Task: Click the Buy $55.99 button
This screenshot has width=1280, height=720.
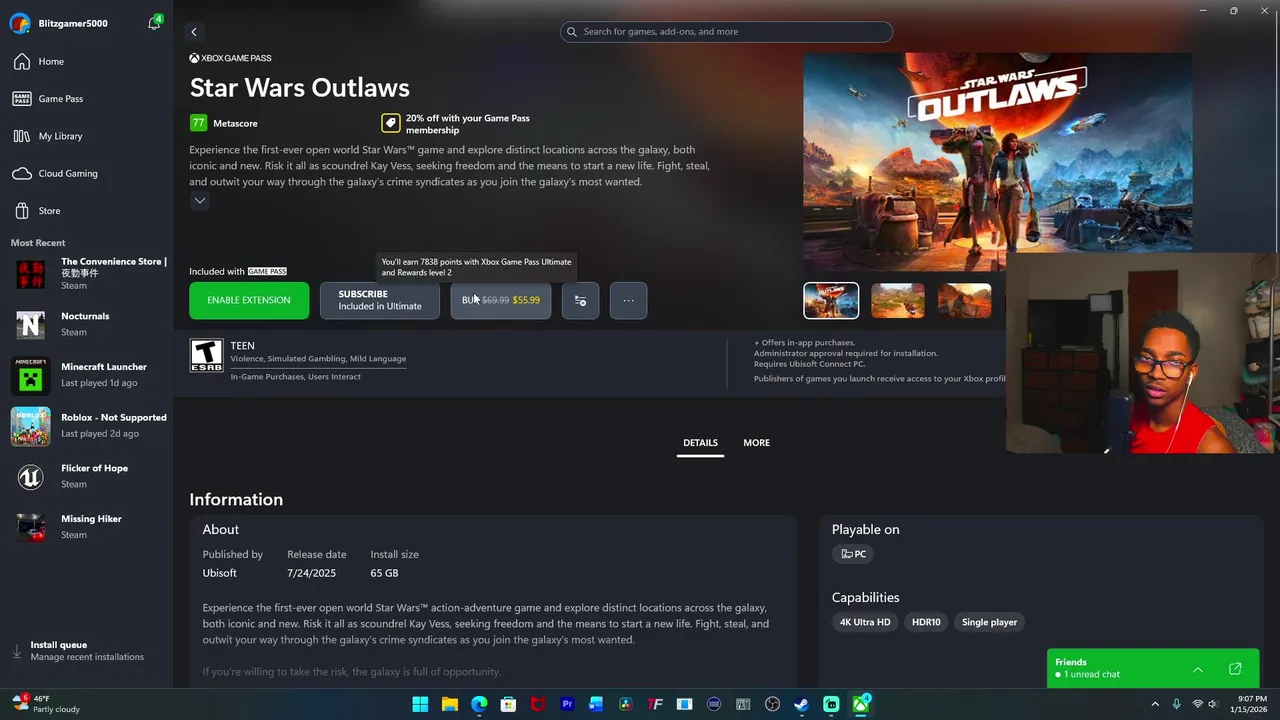Action: click(500, 300)
